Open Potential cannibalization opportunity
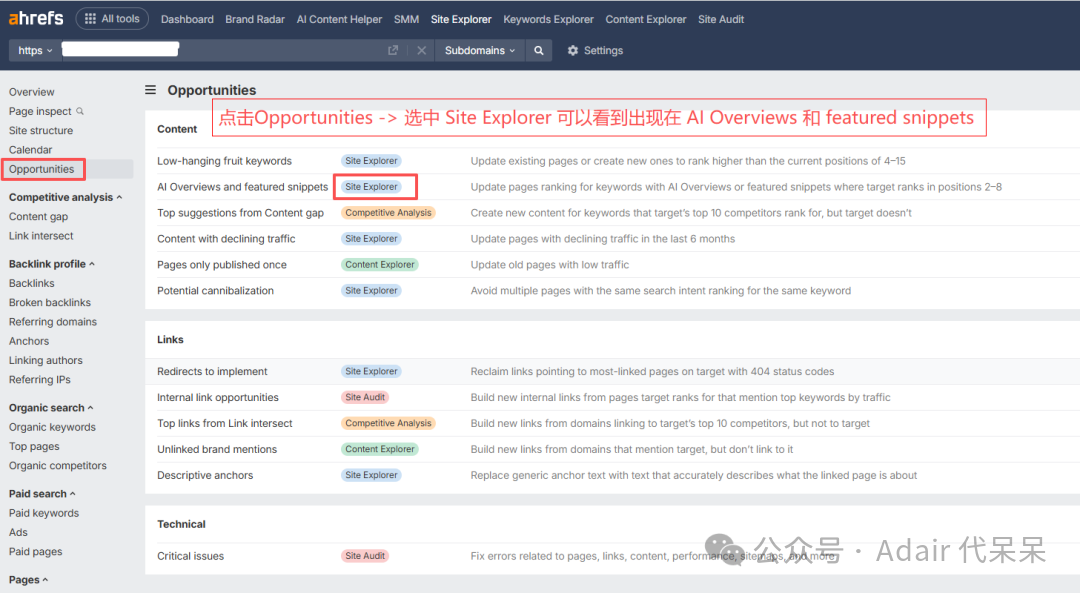1080x593 pixels. tap(216, 291)
